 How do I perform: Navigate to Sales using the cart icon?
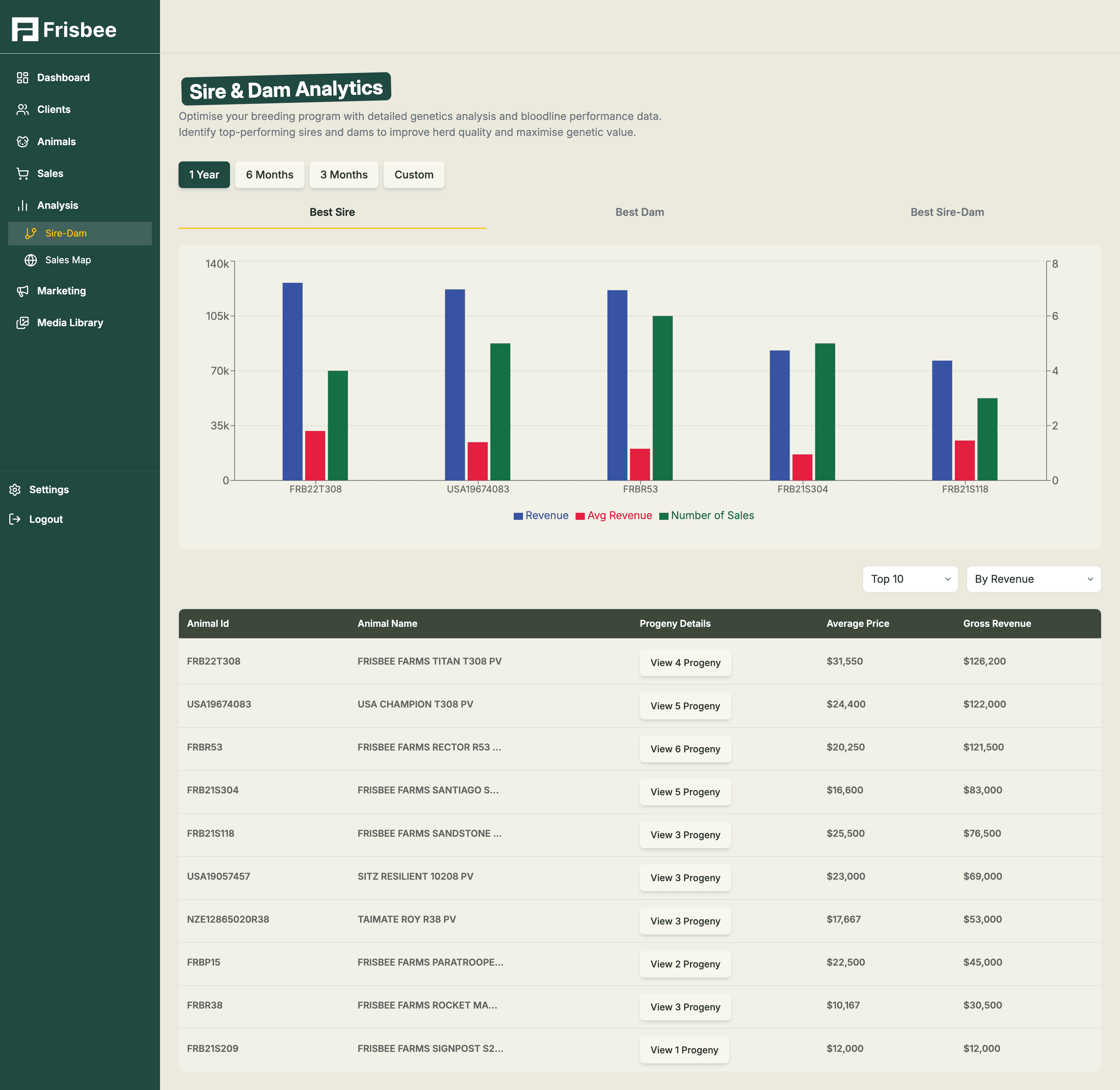23,174
